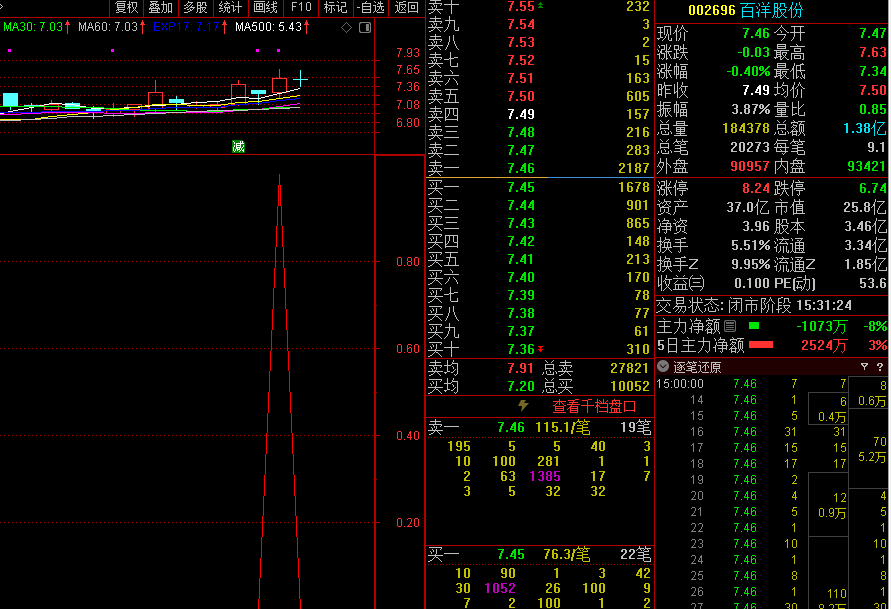
Task: Open the 查看千档盘口 link
Action: point(594,407)
